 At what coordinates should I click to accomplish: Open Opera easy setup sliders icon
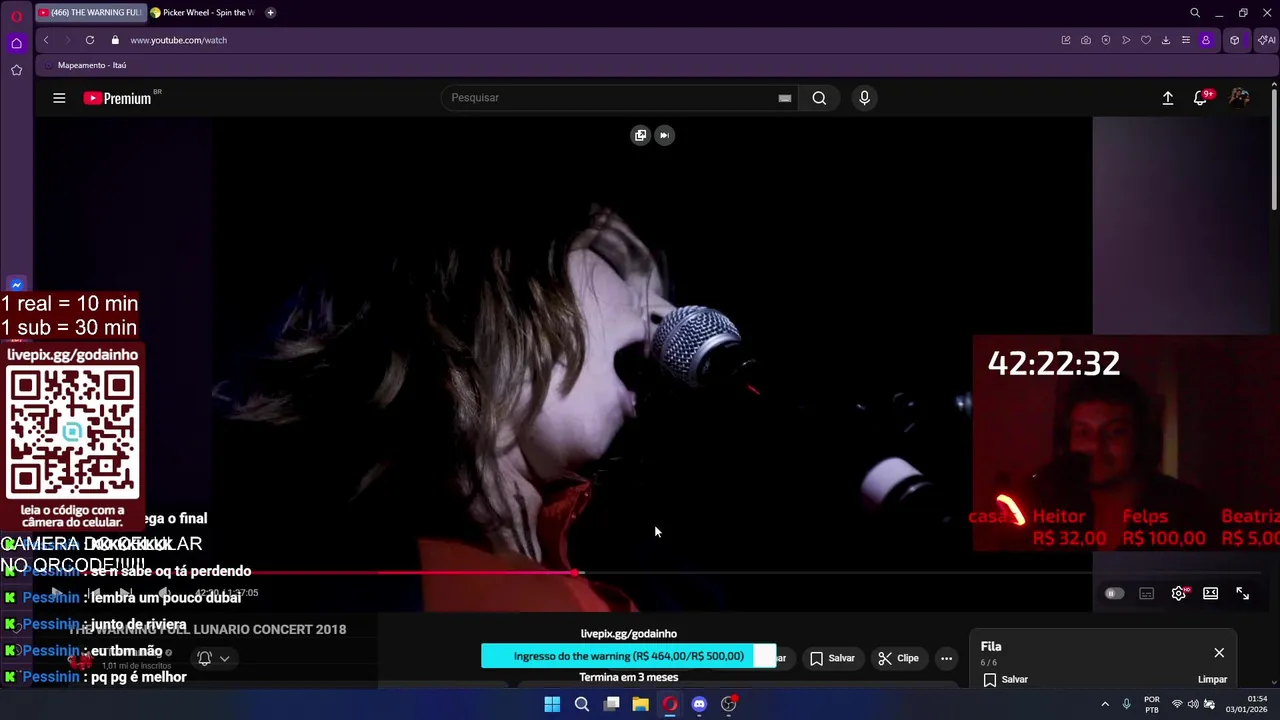[x=1186, y=40]
